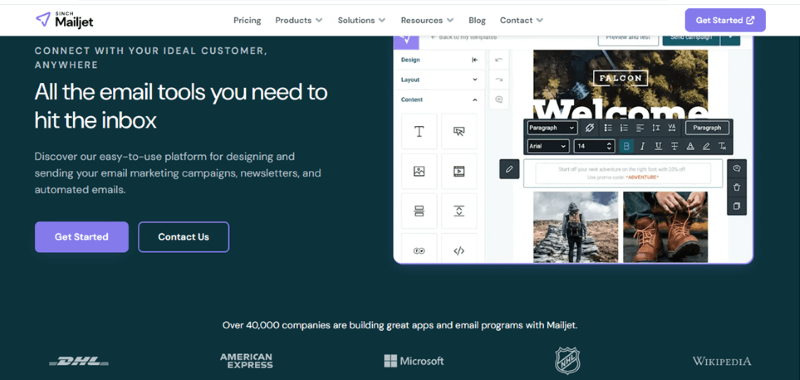Image resolution: width=800 pixels, height=380 pixels.
Task: Click the text alignment icon
Action: (640, 128)
